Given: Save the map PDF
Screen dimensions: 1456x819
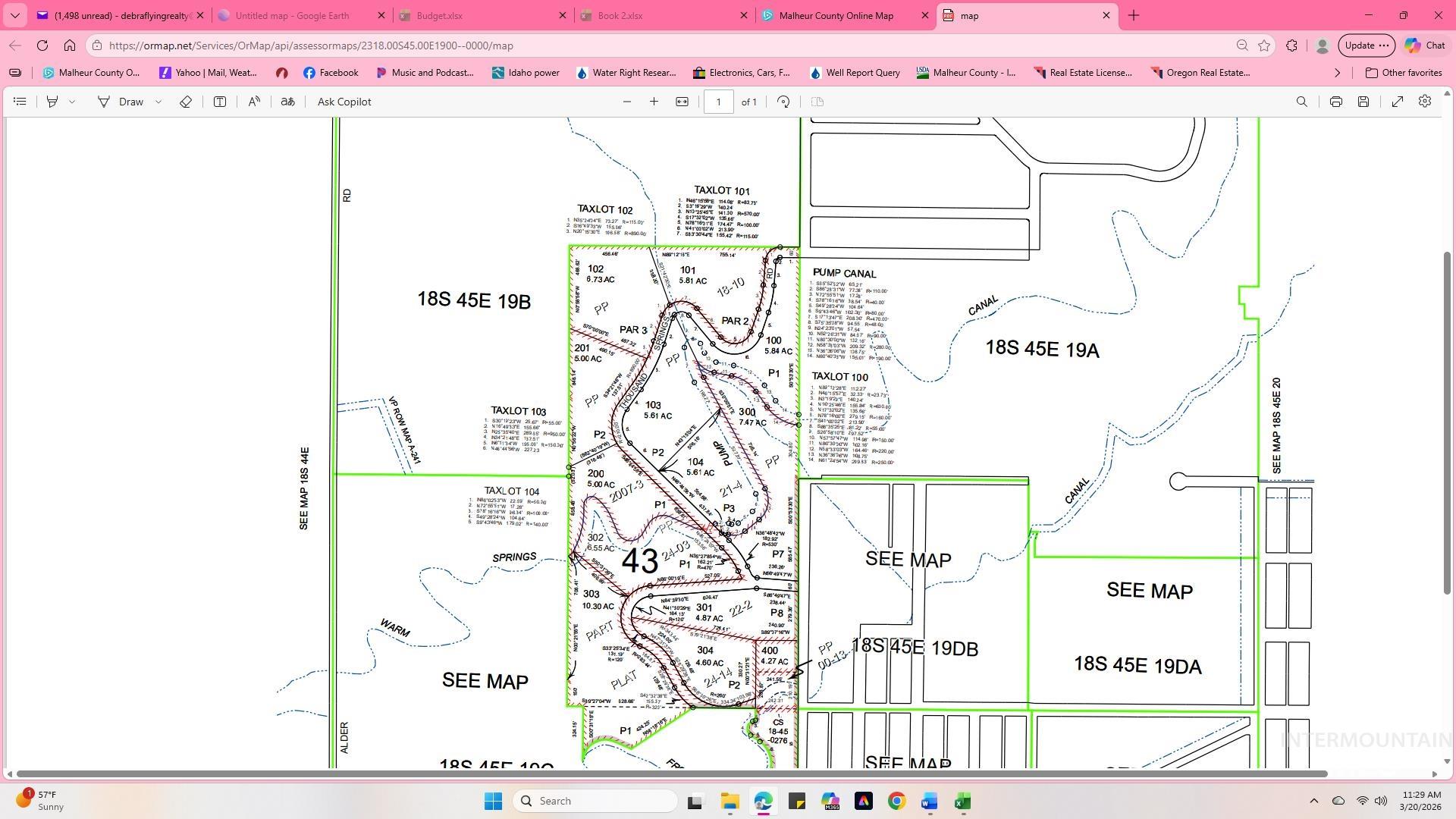Looking at the screenshot, I should click(1363, 101).
